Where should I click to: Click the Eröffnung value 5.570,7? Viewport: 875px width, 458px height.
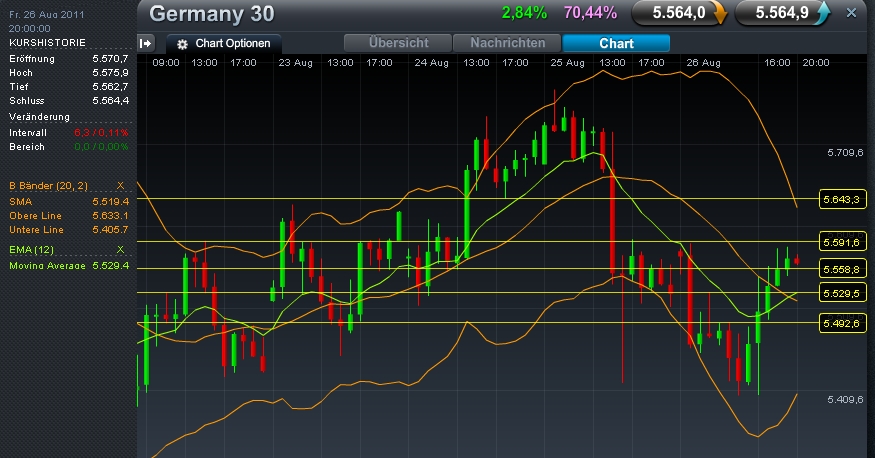click(110, 59)
